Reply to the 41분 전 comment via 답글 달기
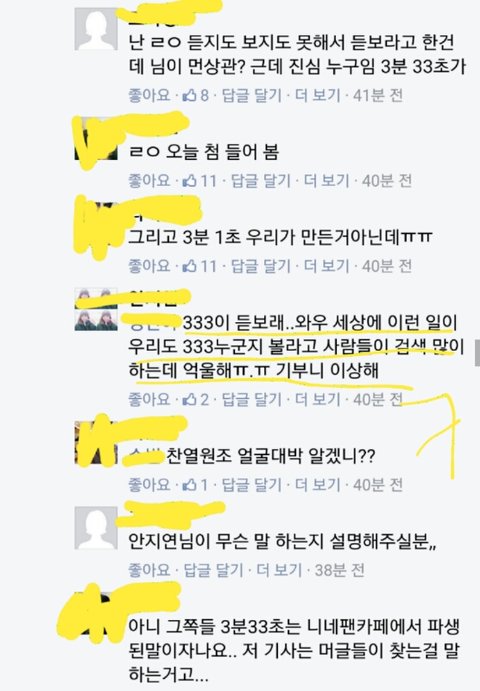The image size is (480, 691). click(x=251, y=95)
